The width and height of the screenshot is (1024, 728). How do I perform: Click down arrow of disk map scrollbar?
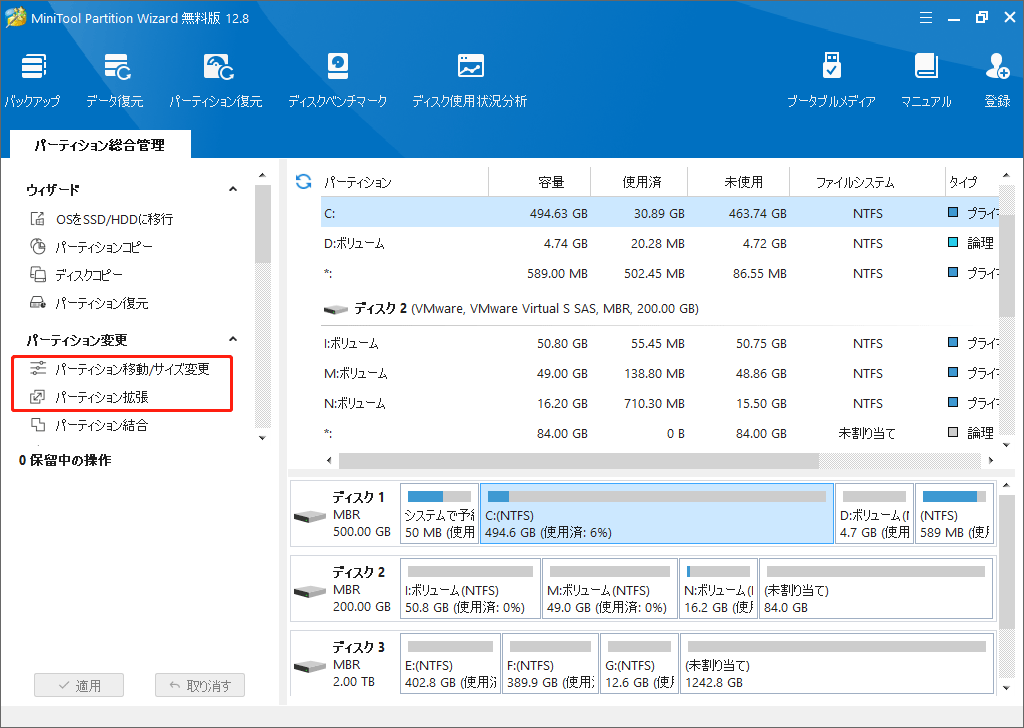pos(1006,688)
